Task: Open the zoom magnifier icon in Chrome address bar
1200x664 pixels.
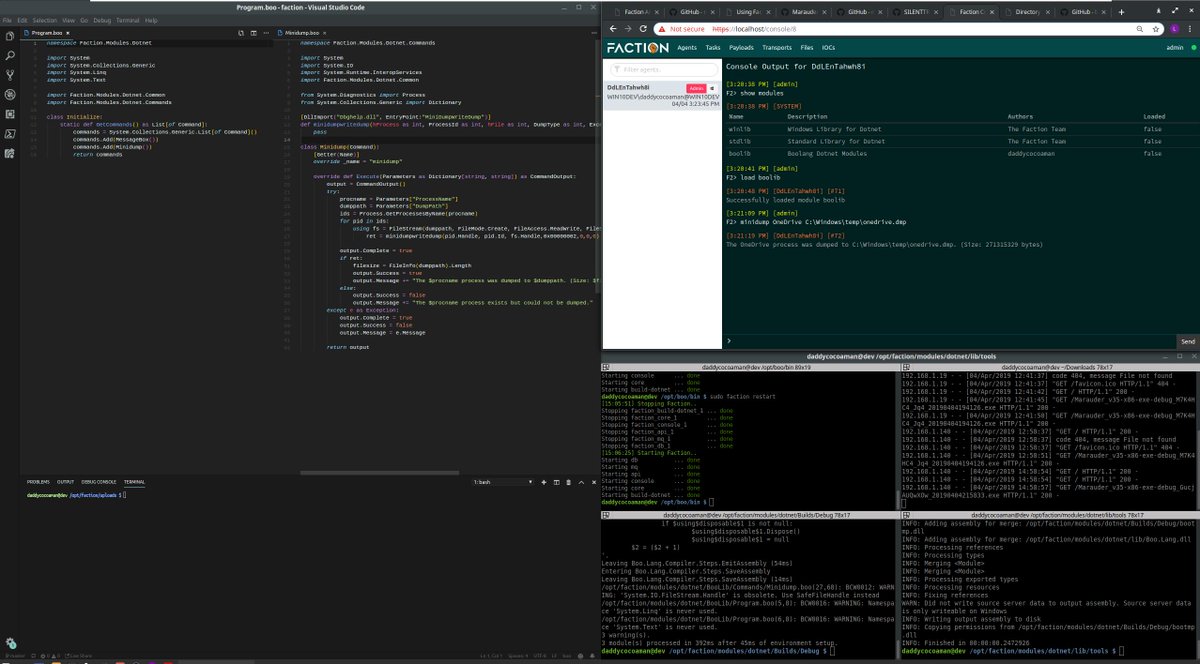Action: pos(1139,30)
